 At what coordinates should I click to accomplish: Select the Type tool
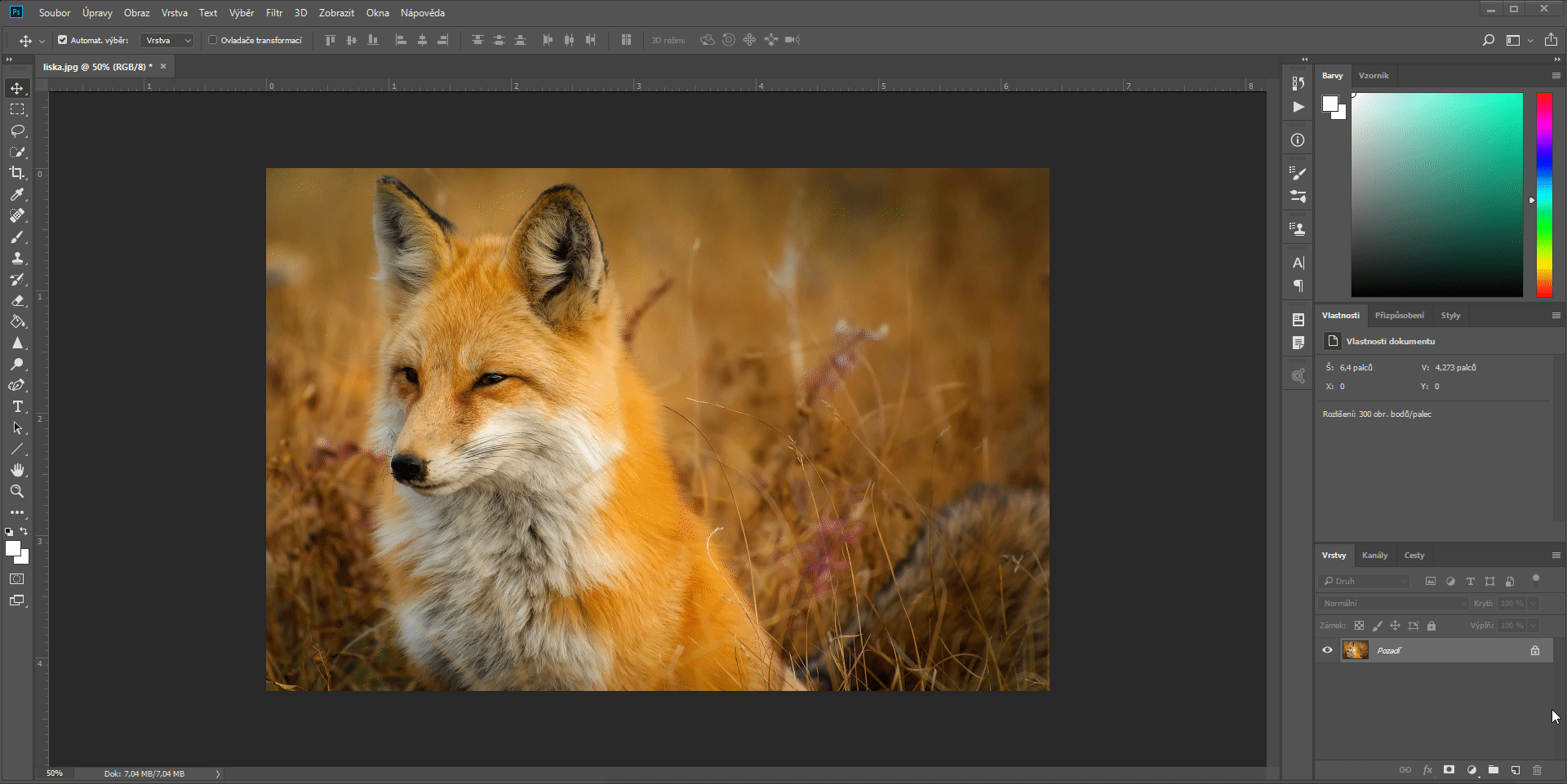[17, 406]
